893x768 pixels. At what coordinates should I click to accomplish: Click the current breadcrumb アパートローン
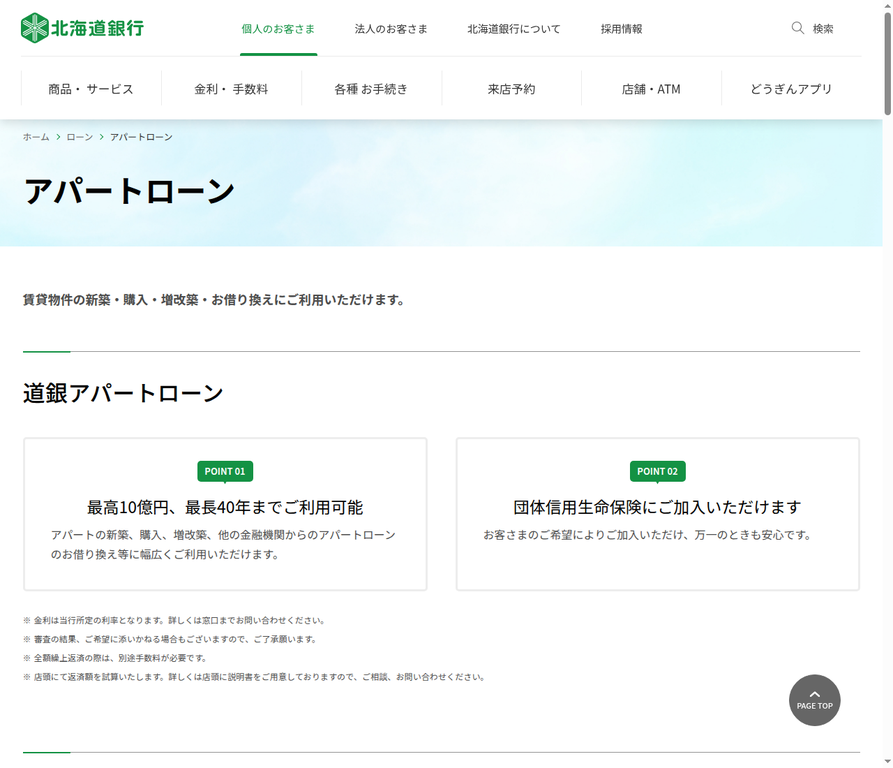[x=141, y=137]
